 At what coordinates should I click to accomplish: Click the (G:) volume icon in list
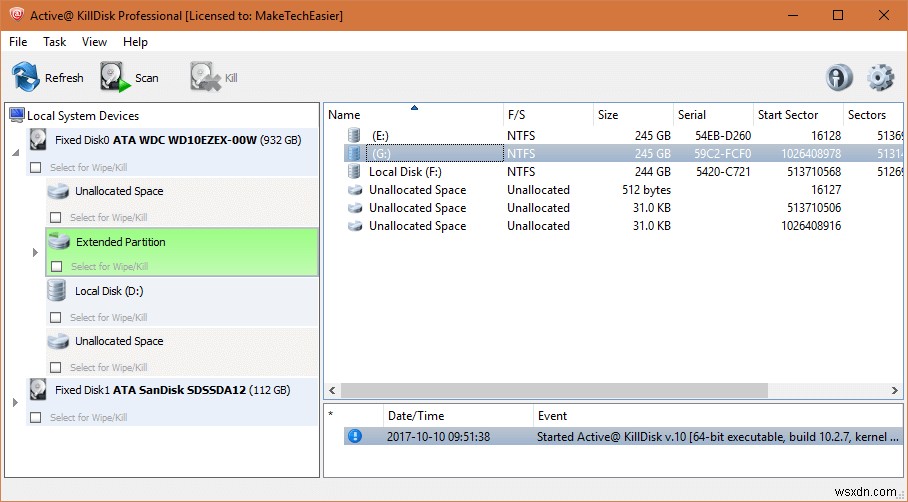pyautogui.click(x=354, y=153)
